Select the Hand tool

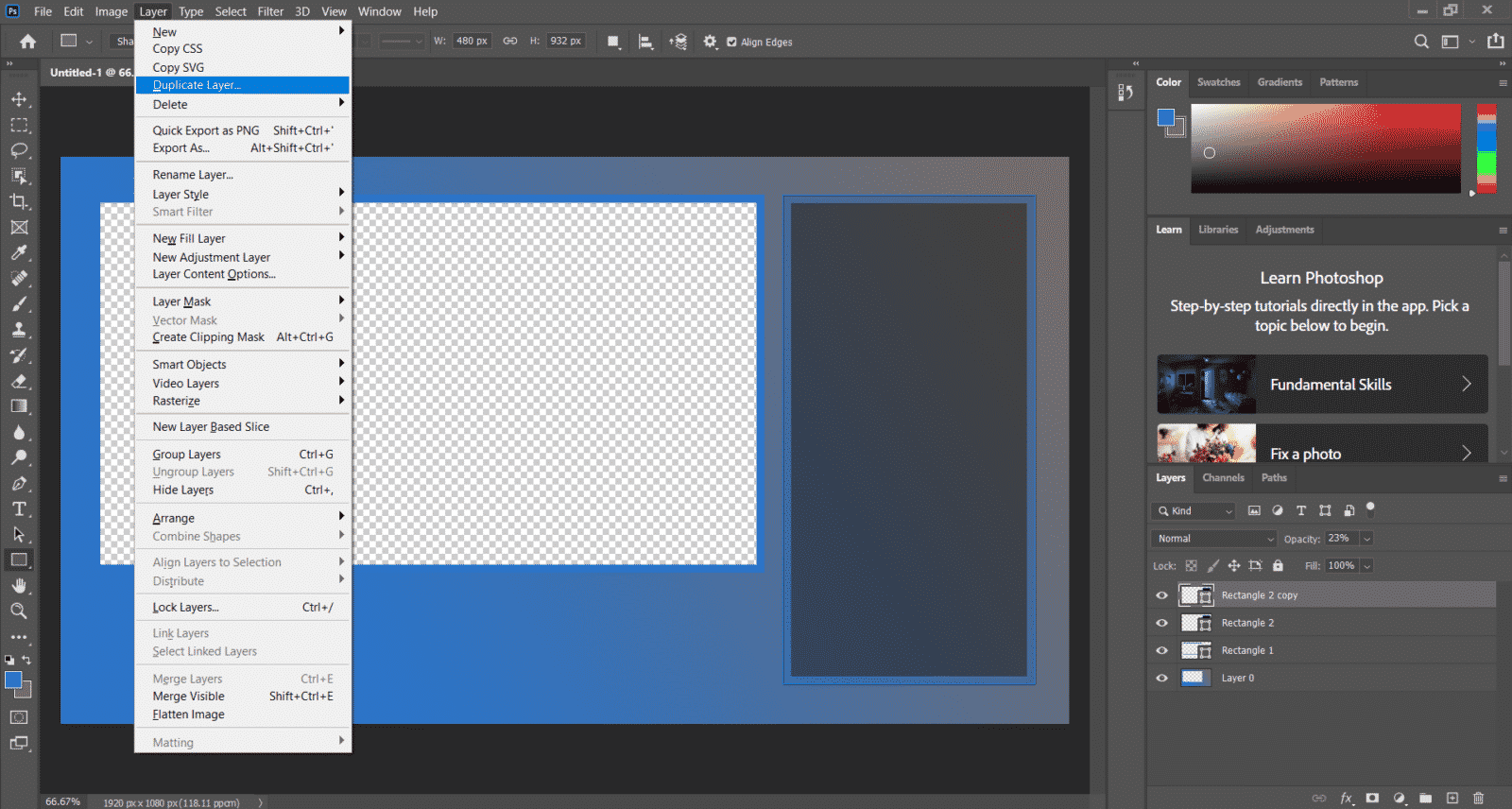(19, 586)
